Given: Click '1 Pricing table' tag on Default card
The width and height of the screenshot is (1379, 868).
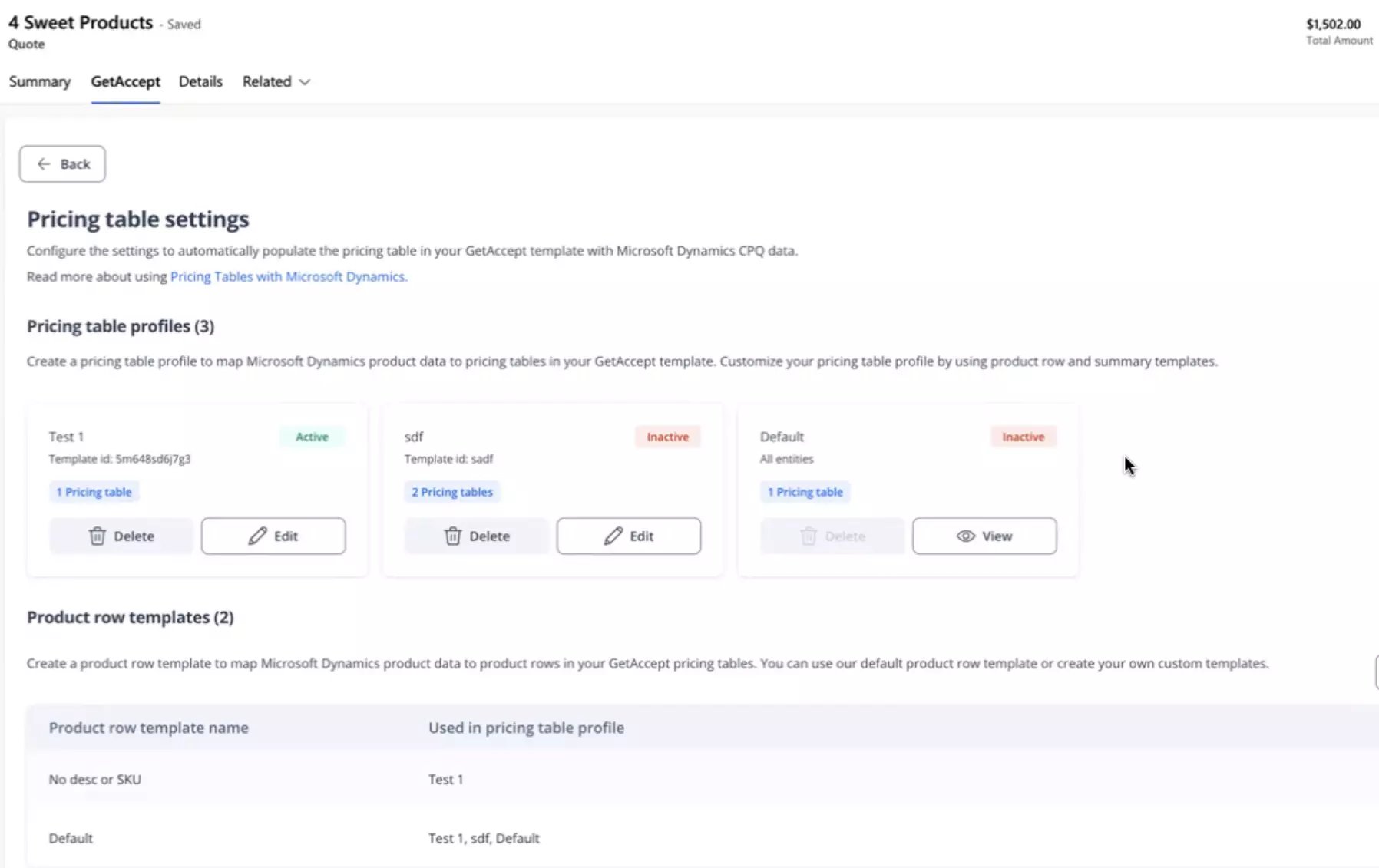Looking at the screenshot, I should click(805, 492).
